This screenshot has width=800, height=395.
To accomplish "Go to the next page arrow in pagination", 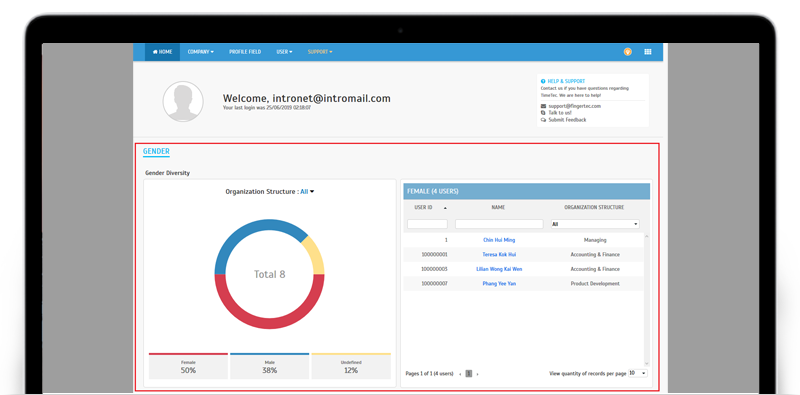I will [x=478, y=374].
